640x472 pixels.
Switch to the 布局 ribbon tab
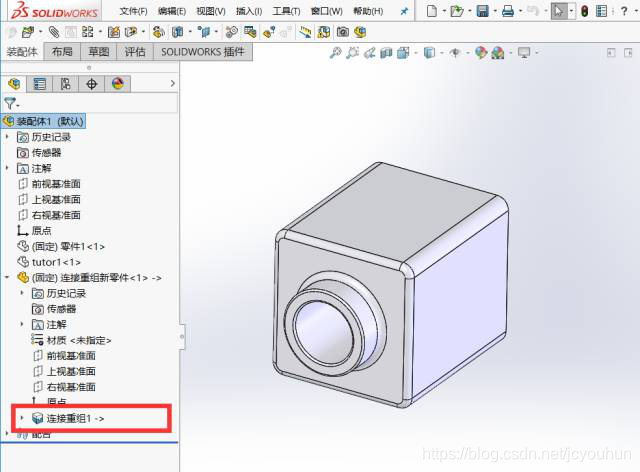click(62, 52)
